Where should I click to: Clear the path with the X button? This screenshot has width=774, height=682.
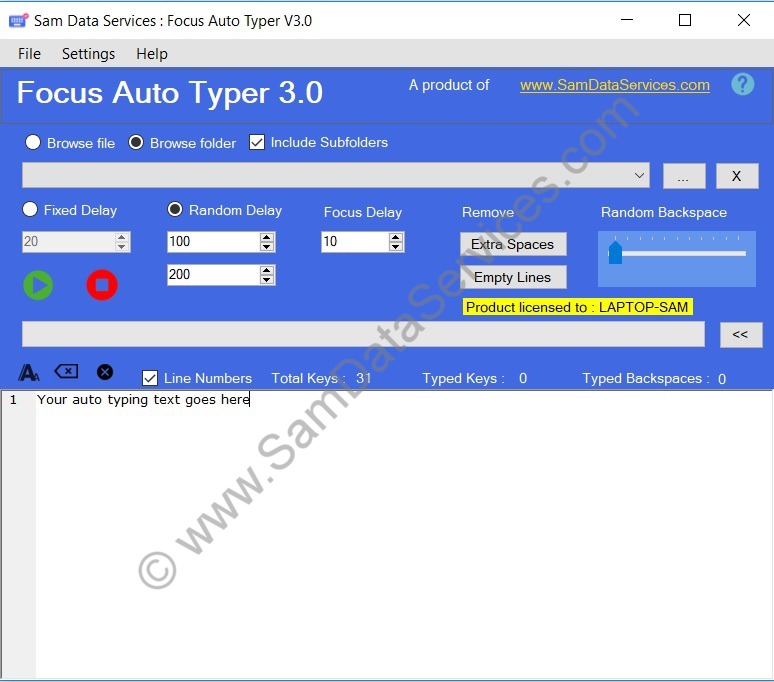click(x=736, y=176)
